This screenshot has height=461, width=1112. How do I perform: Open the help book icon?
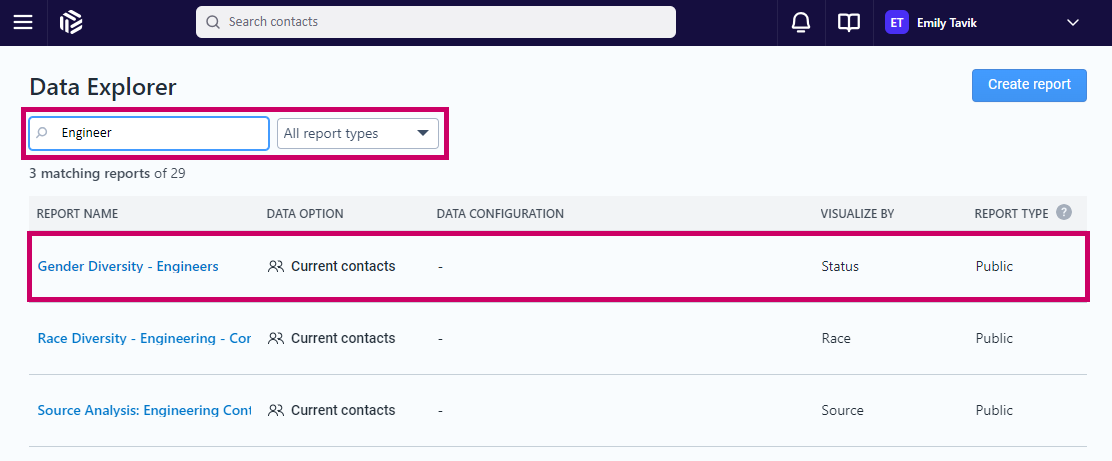[848, 23]
